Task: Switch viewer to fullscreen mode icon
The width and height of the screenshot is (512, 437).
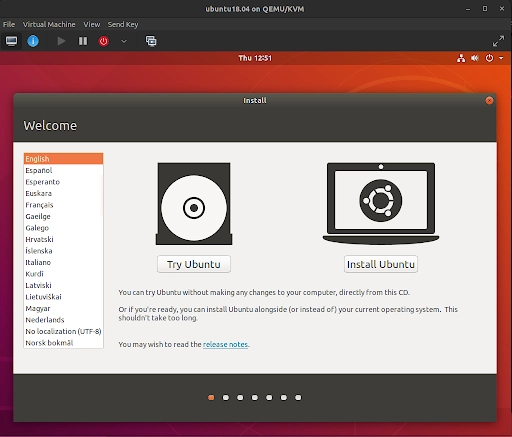Action: 498,41
